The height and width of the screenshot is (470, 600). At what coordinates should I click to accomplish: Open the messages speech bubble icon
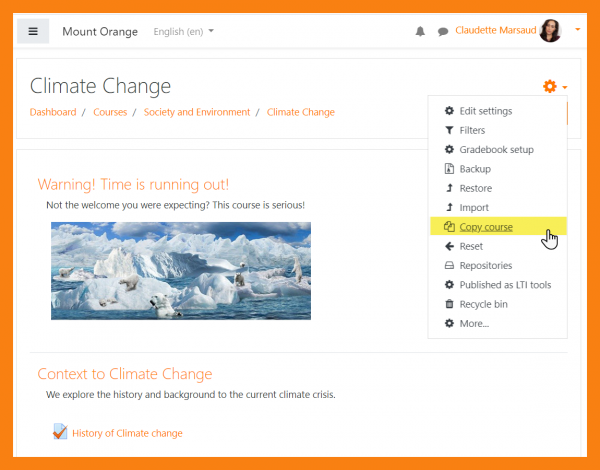coord(442,31)
